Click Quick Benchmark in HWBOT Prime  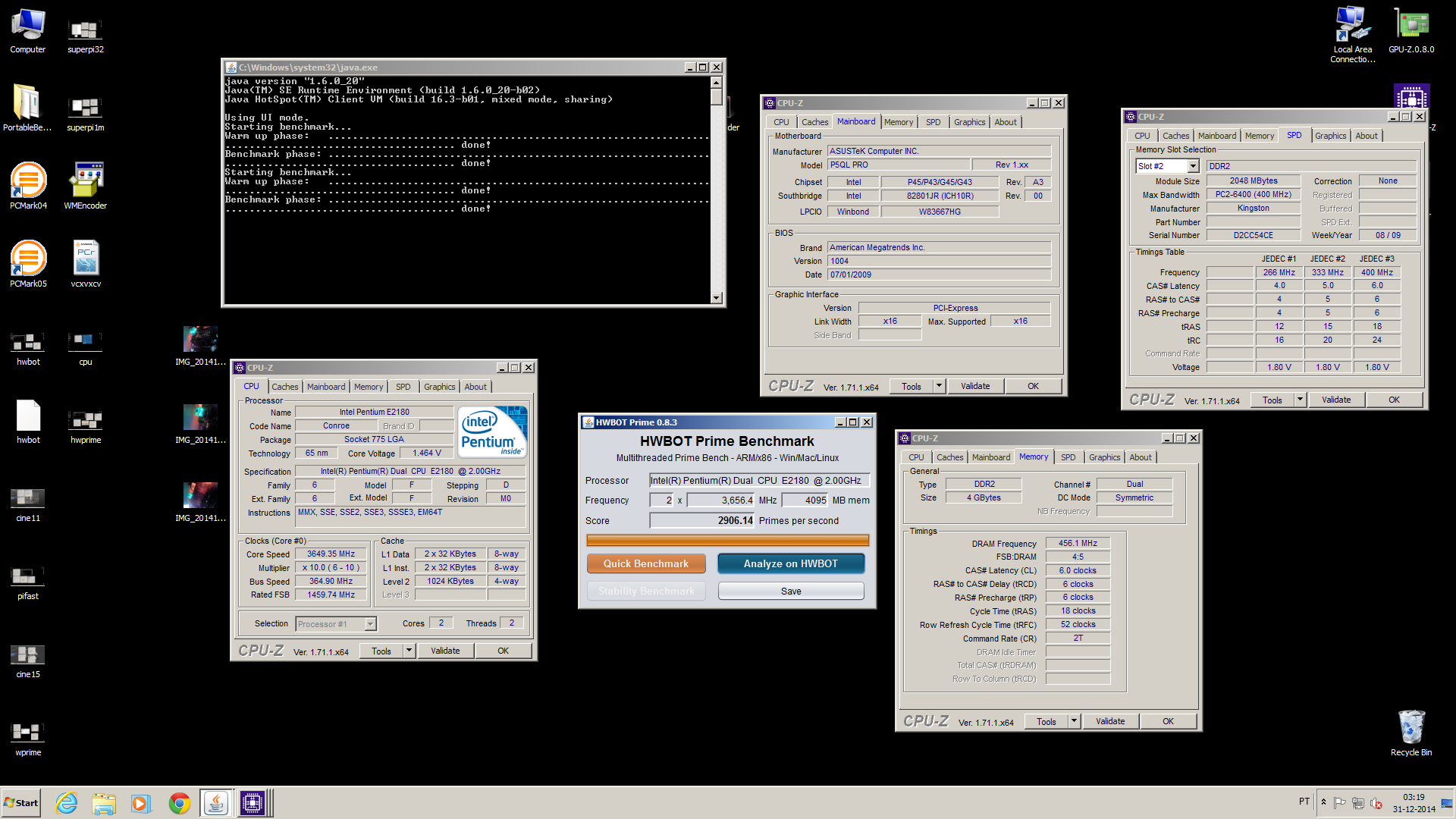pos(646,563)
